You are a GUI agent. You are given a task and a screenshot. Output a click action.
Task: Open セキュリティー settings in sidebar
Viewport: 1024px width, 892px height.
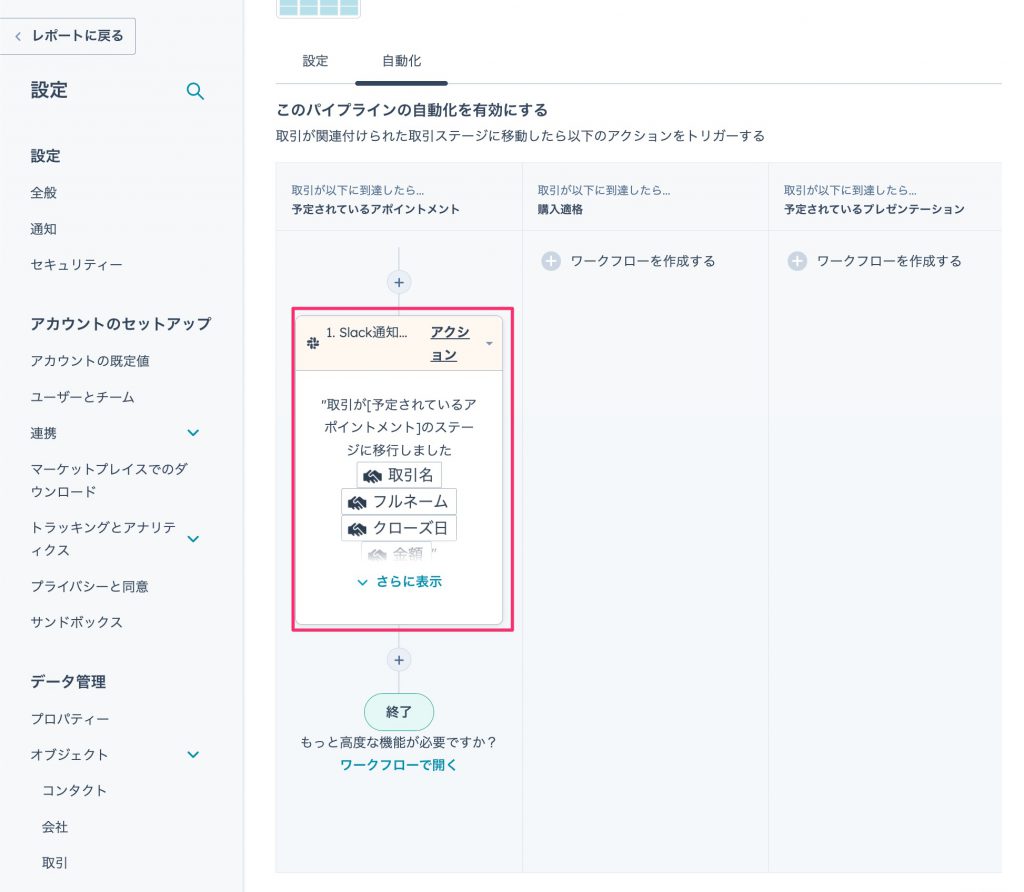click(x=76, y=264)
